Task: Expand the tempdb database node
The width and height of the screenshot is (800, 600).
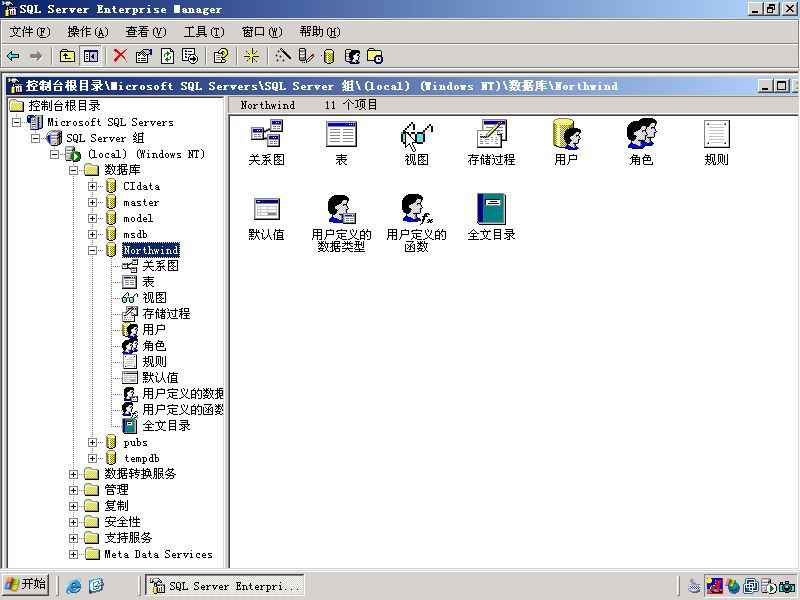Action: [92, 458]
